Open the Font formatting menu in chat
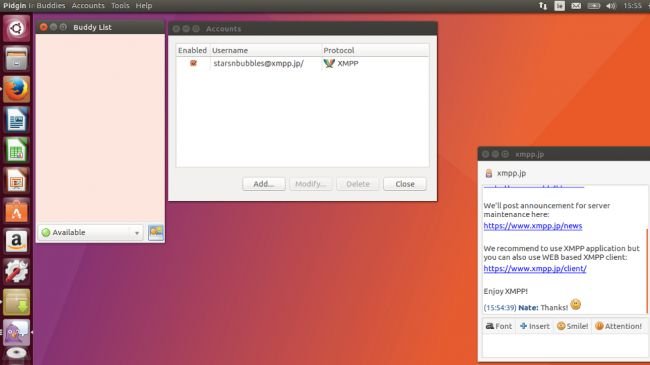The width and height of the screenshot is (650, 365). point(499,326)
